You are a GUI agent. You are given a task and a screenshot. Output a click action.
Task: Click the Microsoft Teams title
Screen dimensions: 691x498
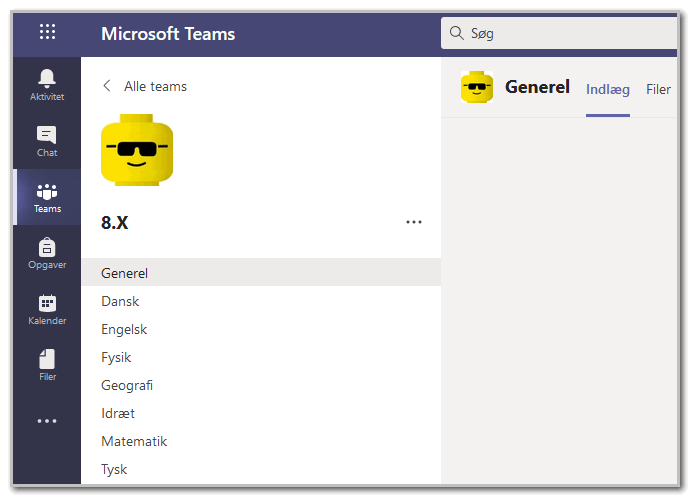[x=168, y=34]
